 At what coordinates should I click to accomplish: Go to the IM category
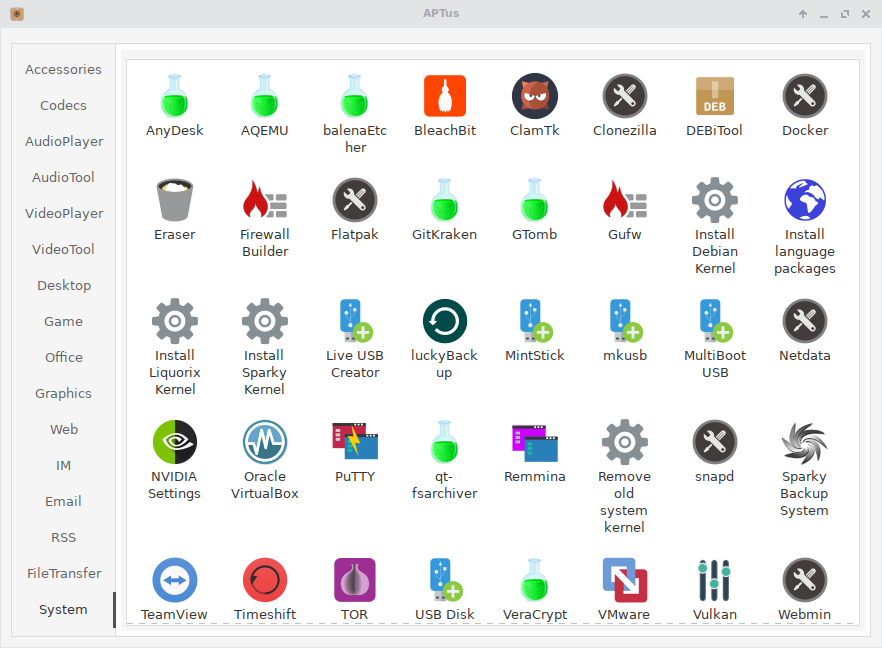(64, 465)
